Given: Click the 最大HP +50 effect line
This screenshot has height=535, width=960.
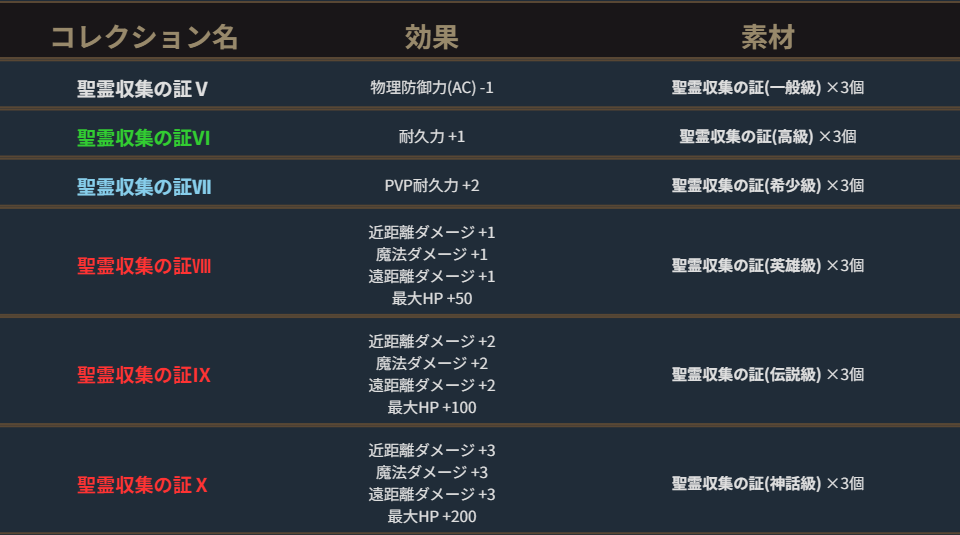Looking at the screenshot, I should pos(432,298).
